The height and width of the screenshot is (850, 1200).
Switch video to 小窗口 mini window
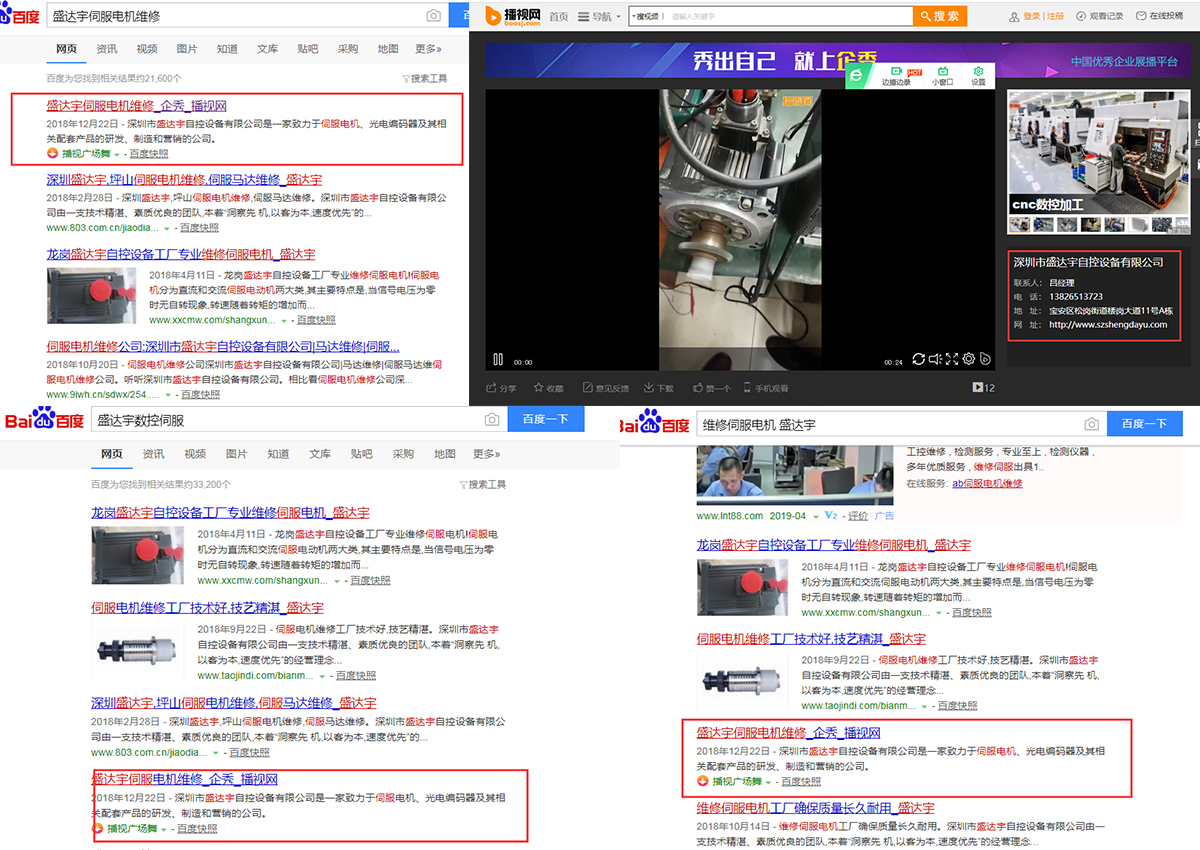click(x=942, y=77)
